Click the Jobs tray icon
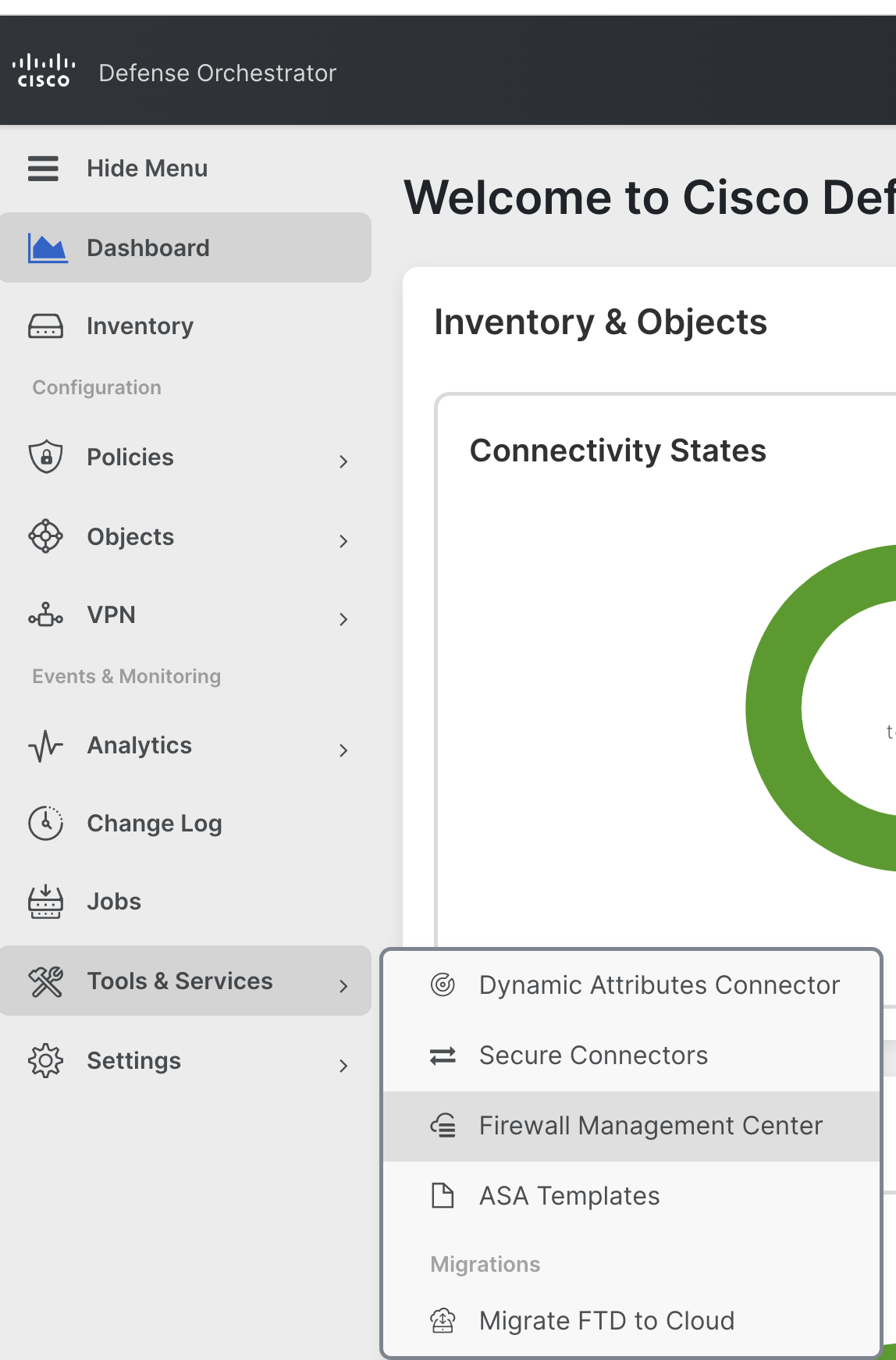 click(x=45, y=902)
